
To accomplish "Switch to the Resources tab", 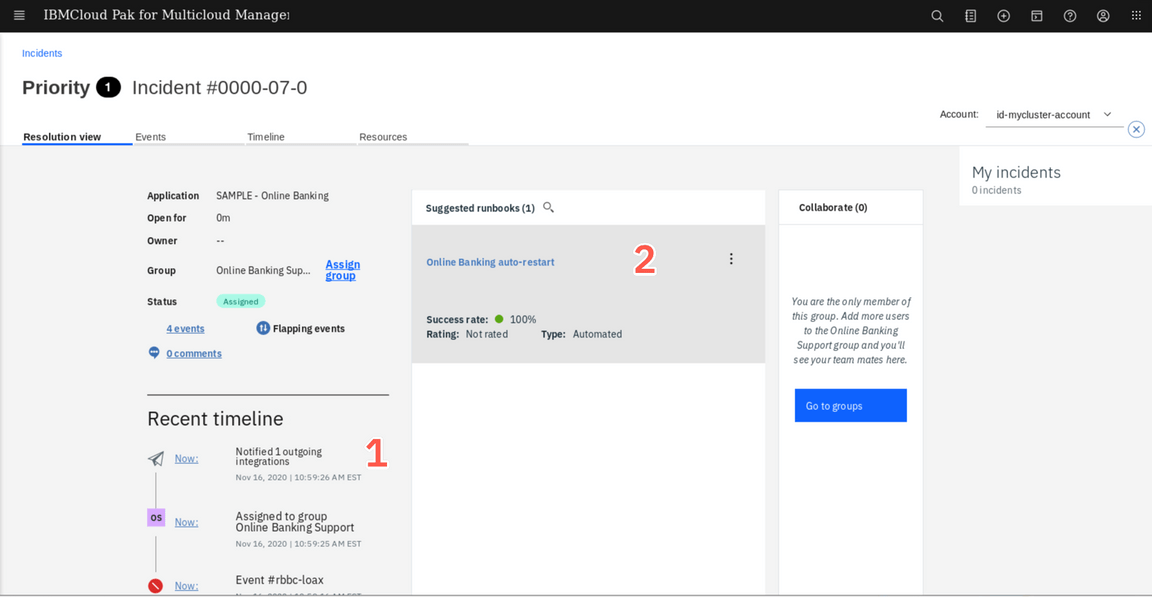I will pyautogui.click(x=413, y=137).
